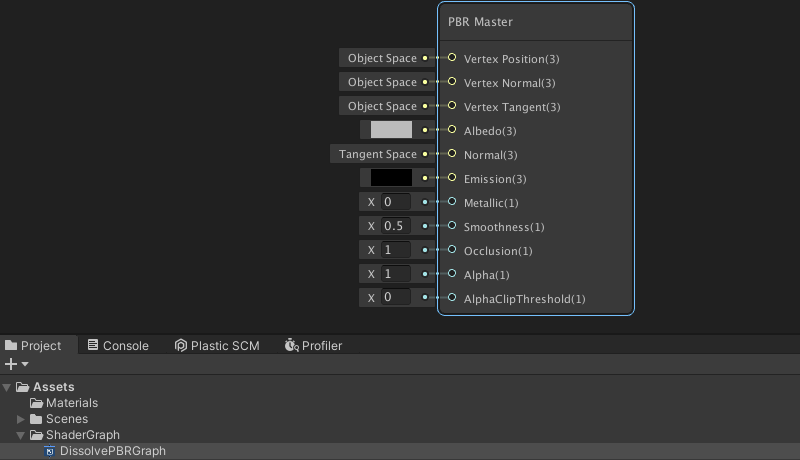
Task: Click the Albedo input port circle
Action: [x=452, y=130]
